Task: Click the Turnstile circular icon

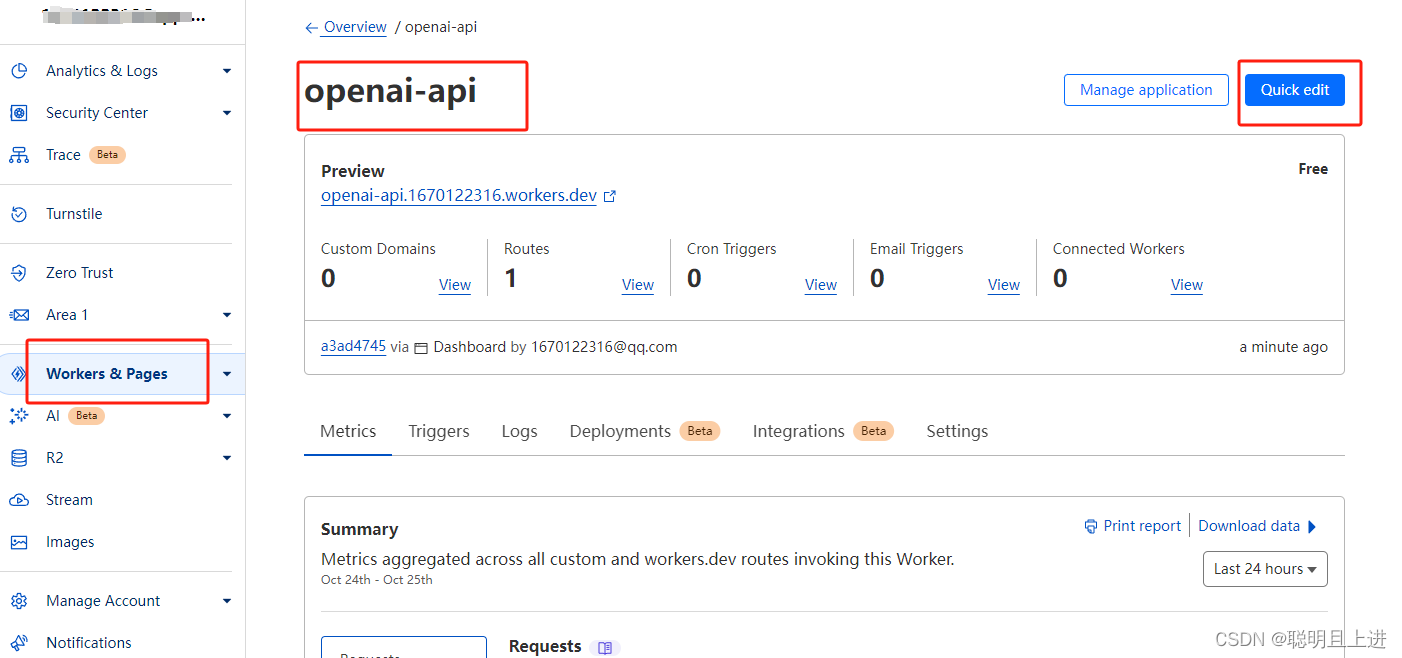Action: point(19,214)
